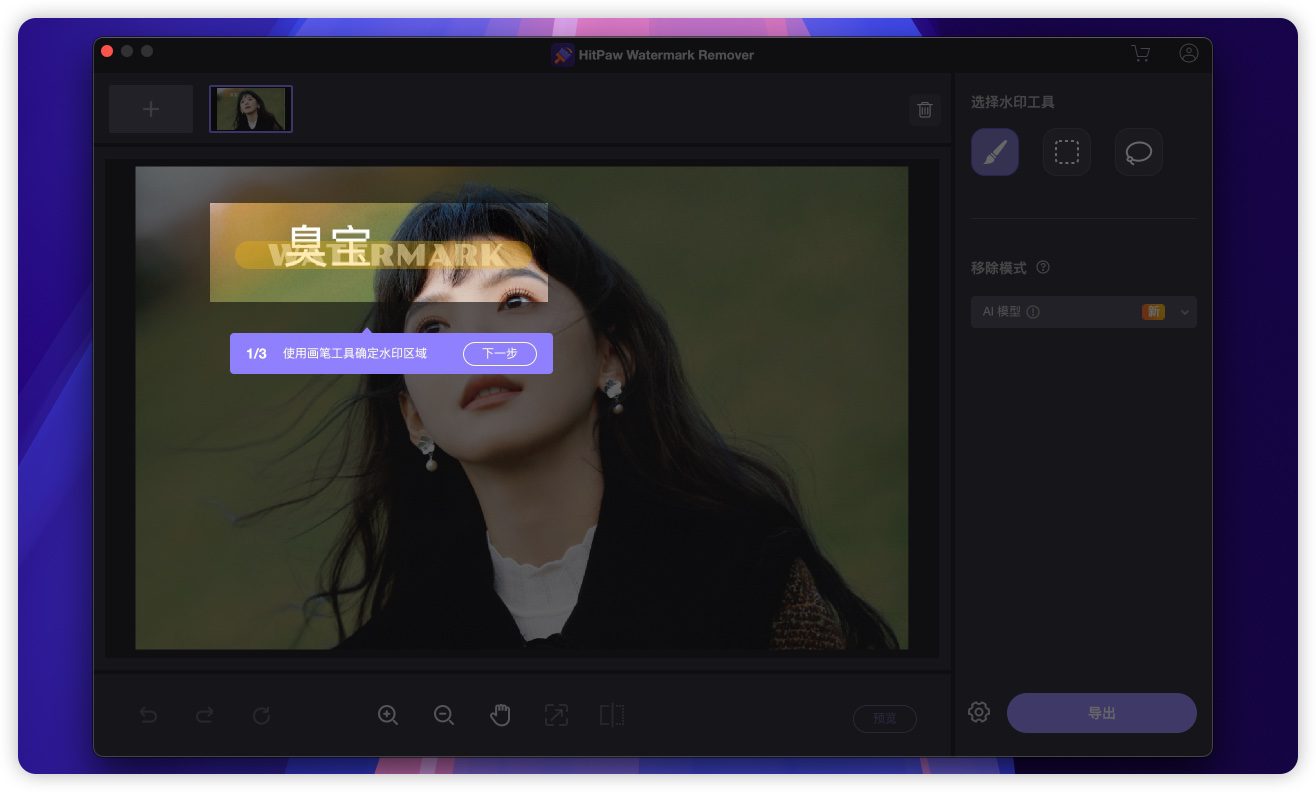The image size is (1316, 792).
Task: Delete image with trash icon
Action: click(x=925, y=109)
